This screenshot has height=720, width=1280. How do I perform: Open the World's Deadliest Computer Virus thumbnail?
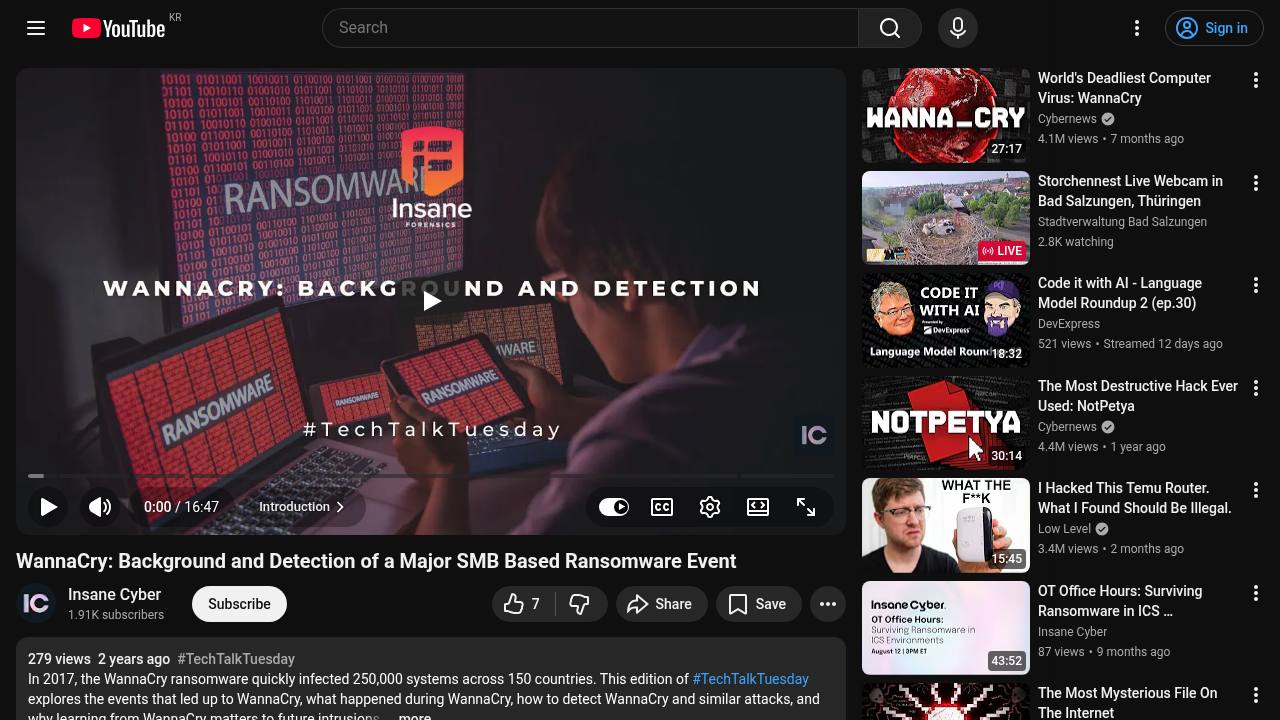point(946,115)
